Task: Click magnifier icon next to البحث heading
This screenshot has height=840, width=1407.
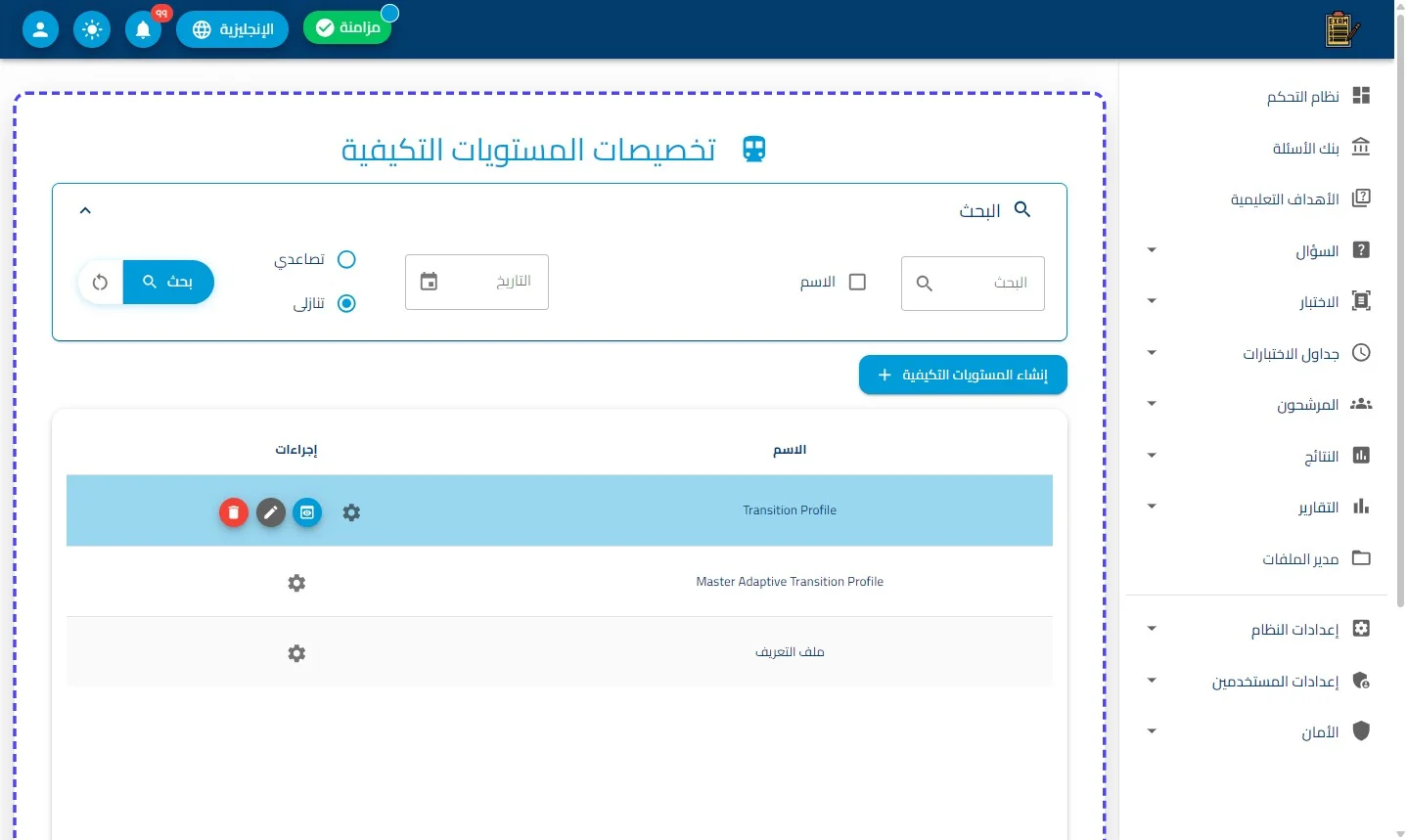Action: point(1022,209)
